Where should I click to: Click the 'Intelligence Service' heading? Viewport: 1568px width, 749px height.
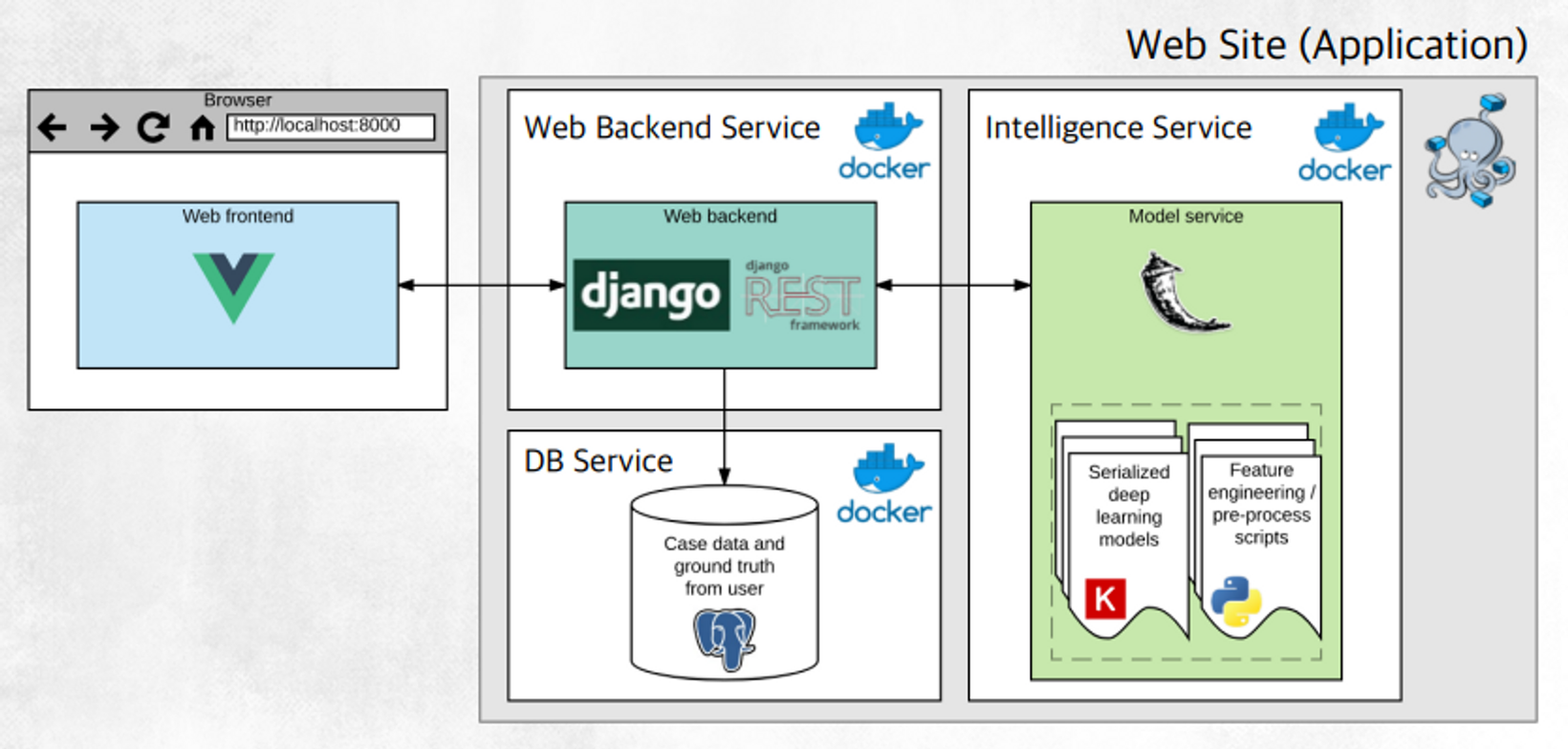(1119, 127)
